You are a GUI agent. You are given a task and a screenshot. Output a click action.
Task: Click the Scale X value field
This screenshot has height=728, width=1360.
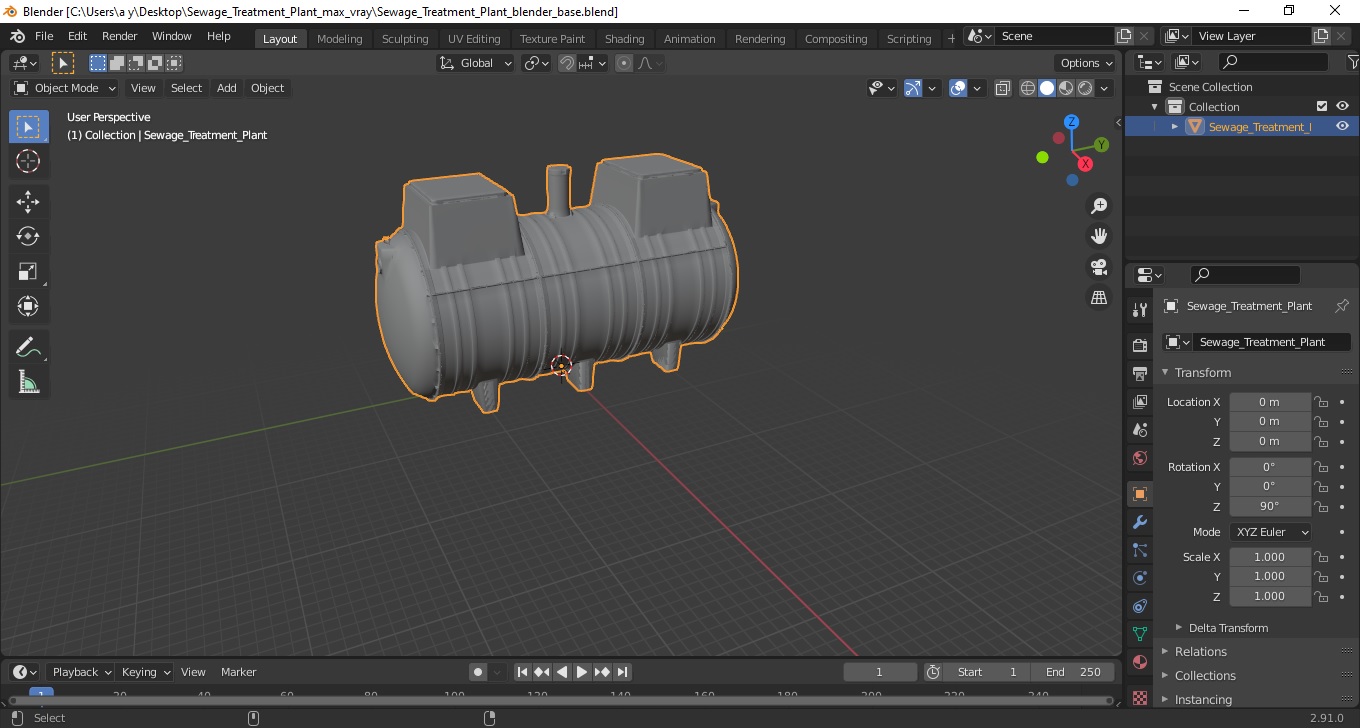1270,557
